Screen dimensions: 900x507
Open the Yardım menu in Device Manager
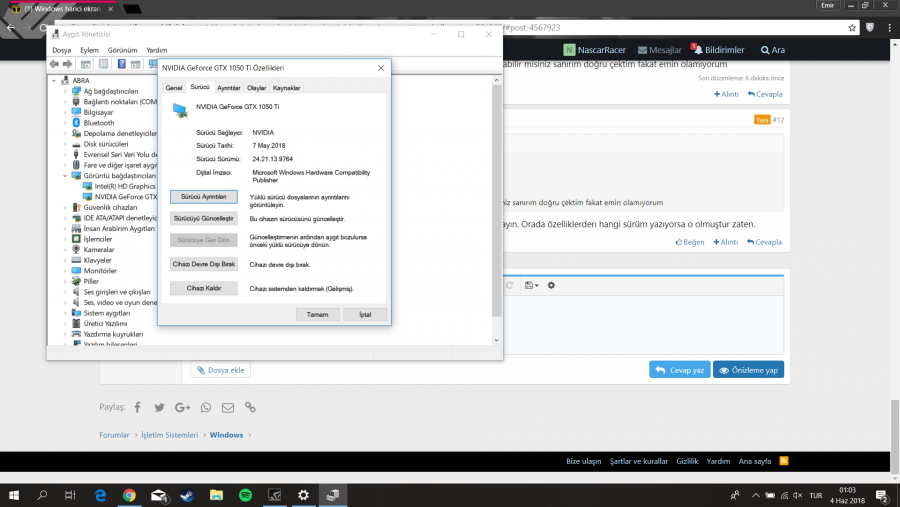click(x=156, y=50)
